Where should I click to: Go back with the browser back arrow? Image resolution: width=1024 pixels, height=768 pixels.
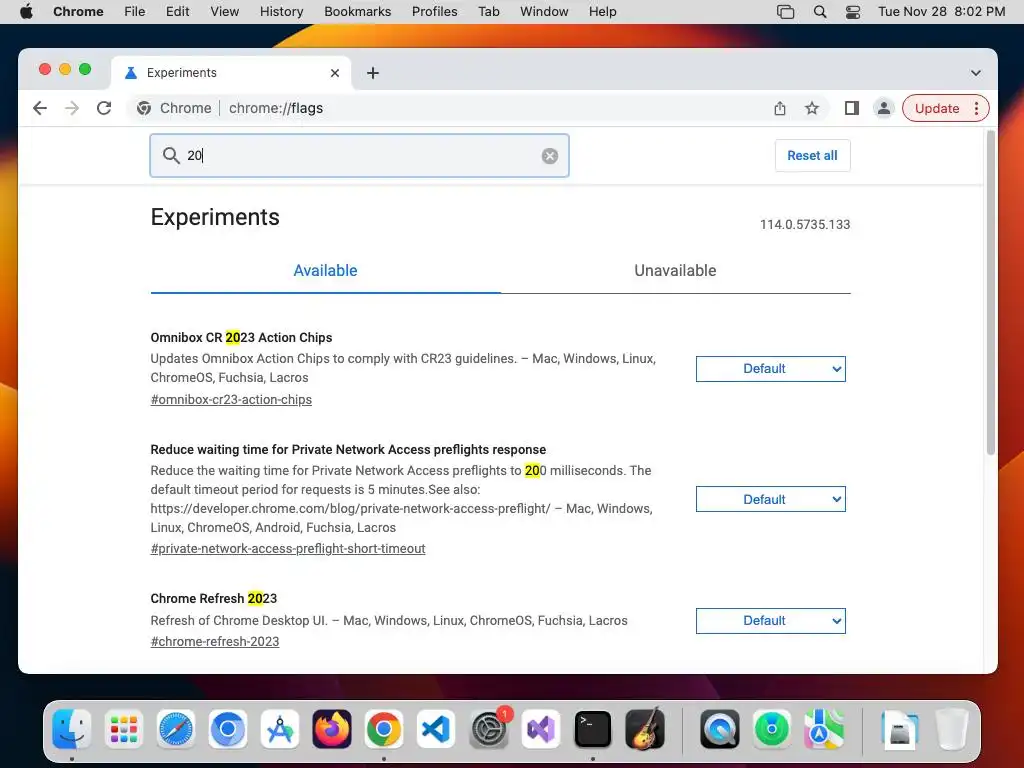[x=40, y=108]
